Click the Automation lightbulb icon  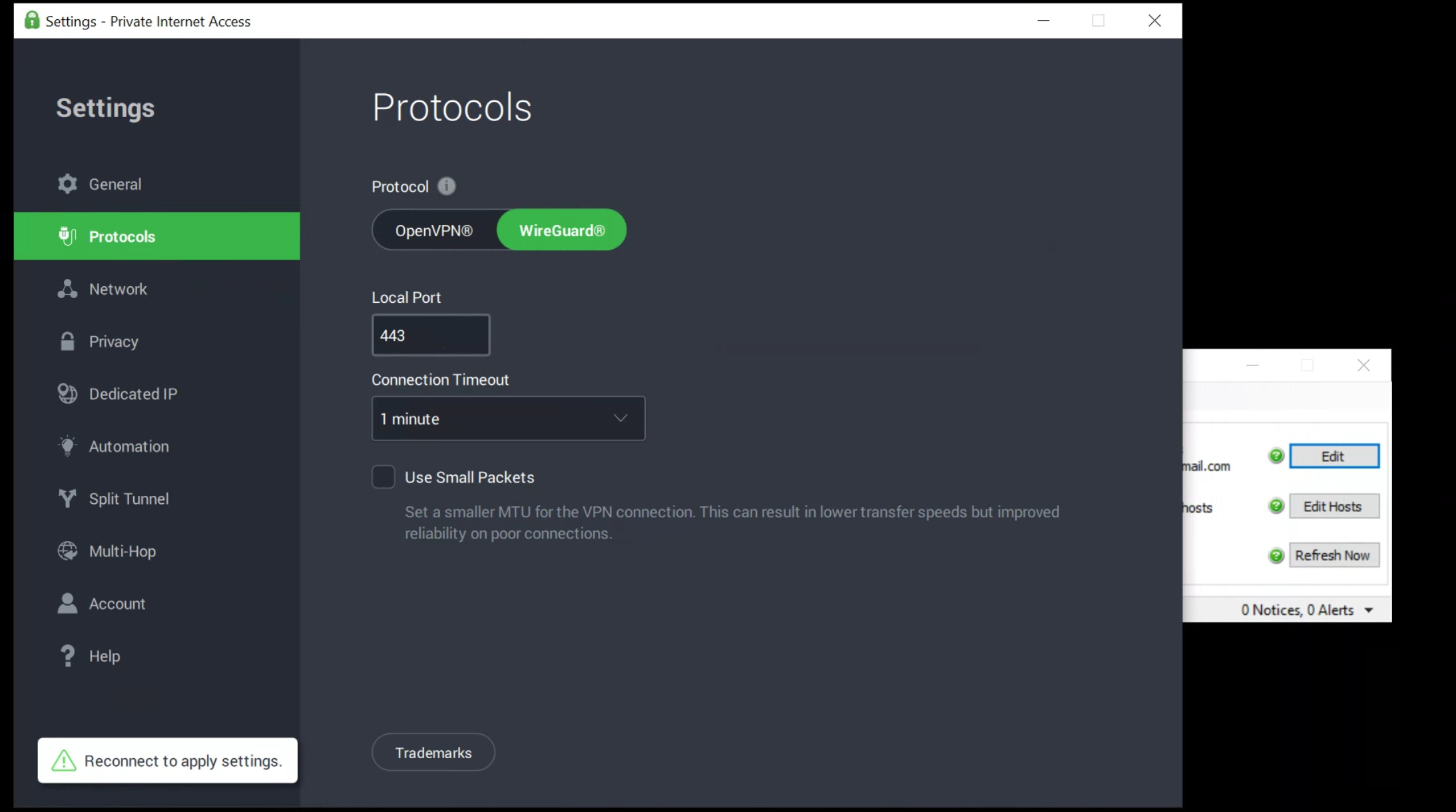[x=67, y=446]
